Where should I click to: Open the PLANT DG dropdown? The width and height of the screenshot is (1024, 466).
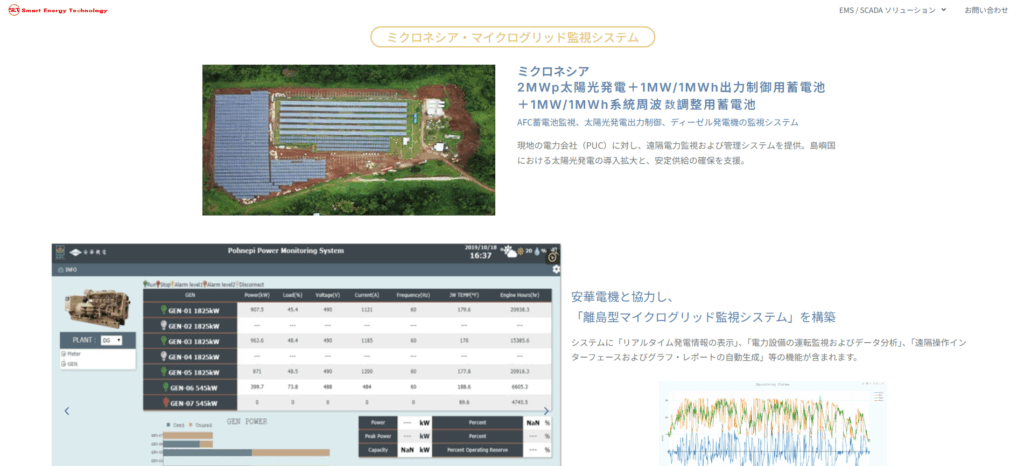[111, 340]
